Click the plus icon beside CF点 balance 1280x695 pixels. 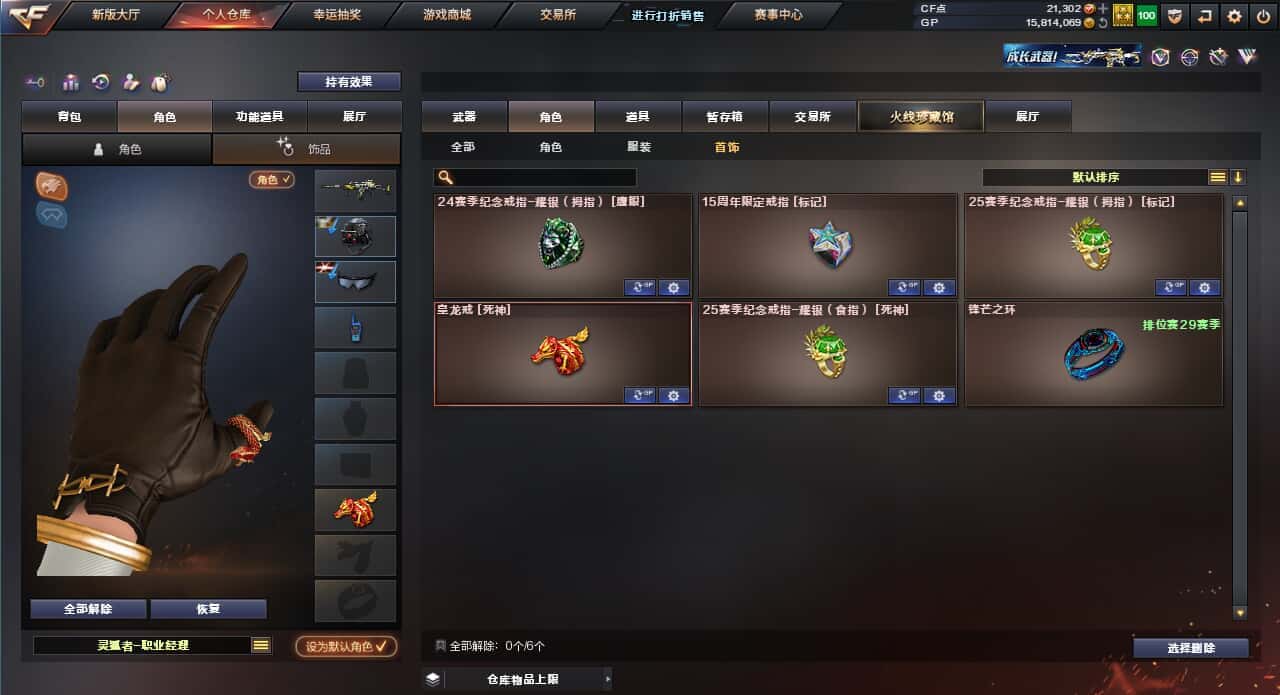click(x=1103, y=8)
